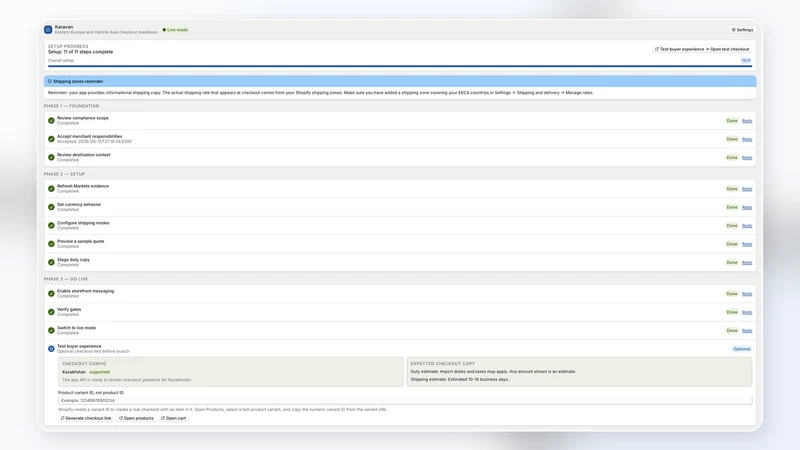Open Settings with the gear icon
This screenshot has width=800, height=450.
742,30
